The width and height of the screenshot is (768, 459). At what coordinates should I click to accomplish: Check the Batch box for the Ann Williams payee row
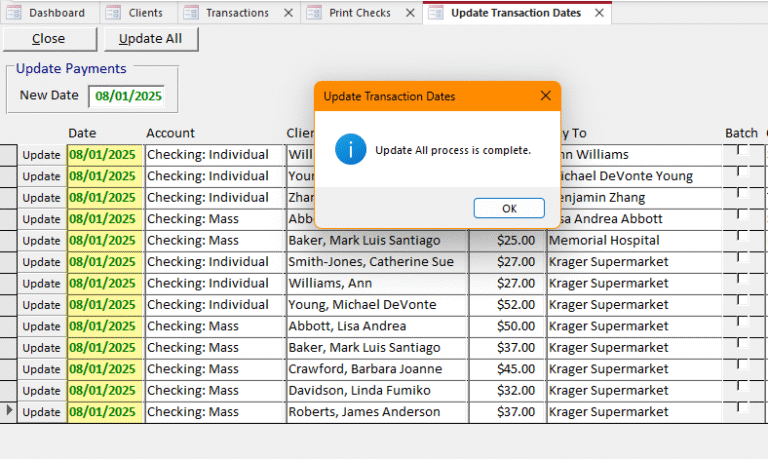tap(741, 150)
